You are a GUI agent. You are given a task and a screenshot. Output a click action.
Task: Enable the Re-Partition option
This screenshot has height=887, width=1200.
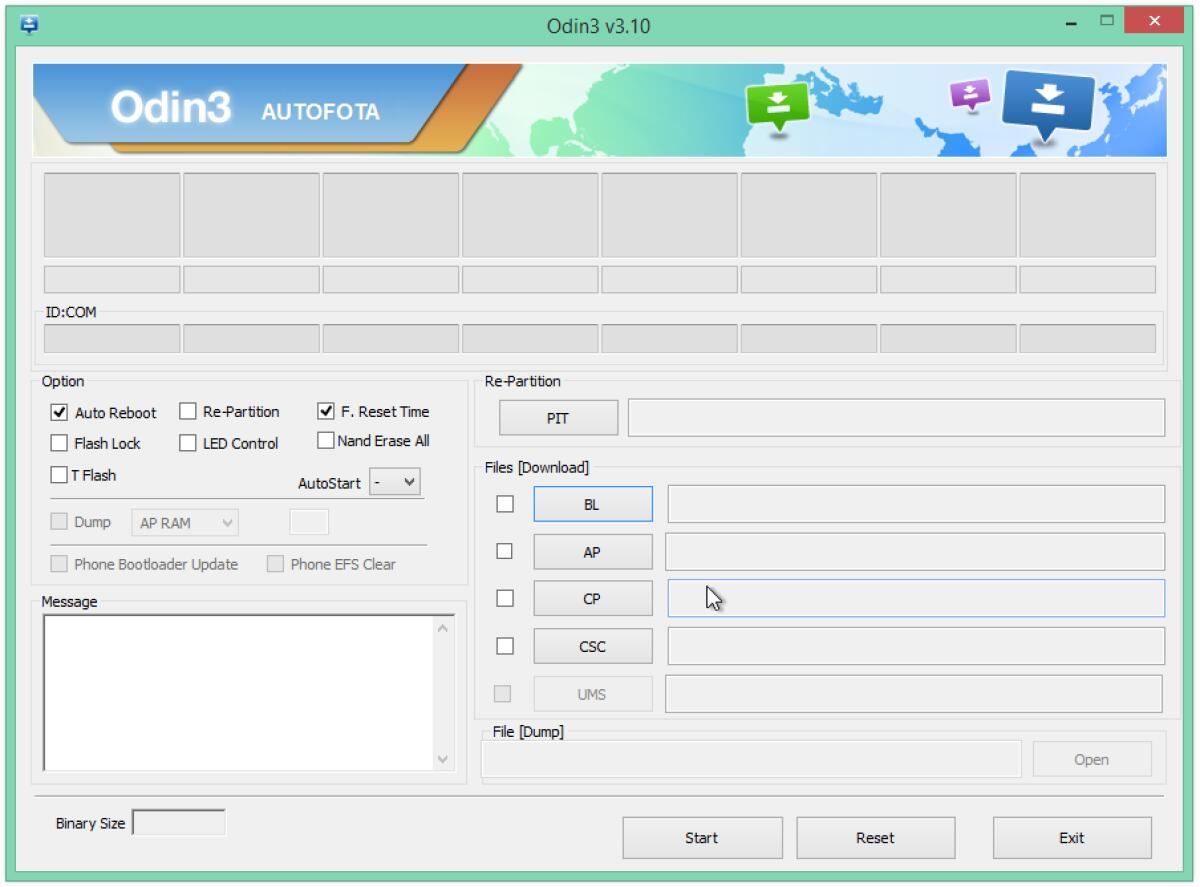[187, 411]
